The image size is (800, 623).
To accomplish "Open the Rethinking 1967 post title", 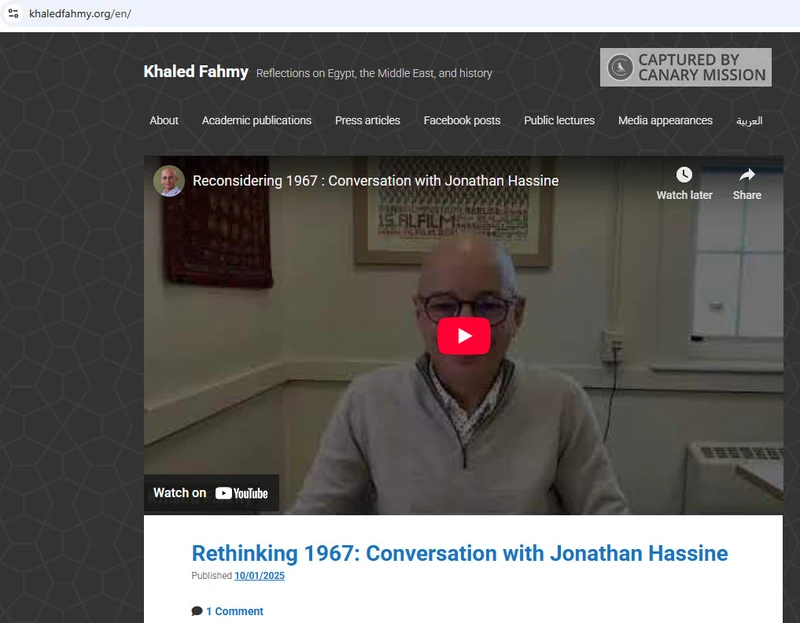I will [x=460, y=553].
